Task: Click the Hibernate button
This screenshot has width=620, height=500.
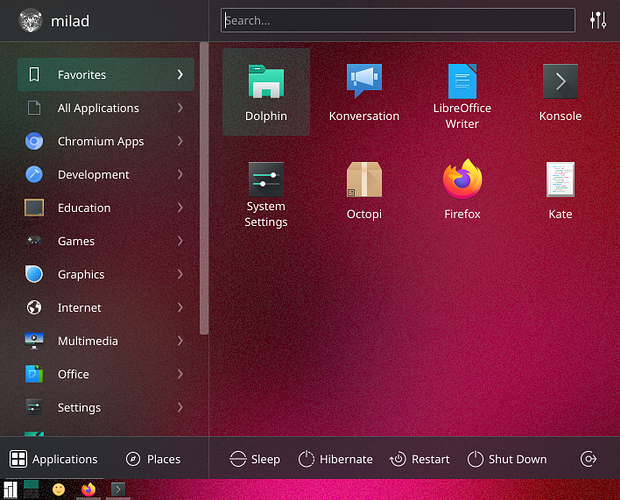Action: point(335,459)
